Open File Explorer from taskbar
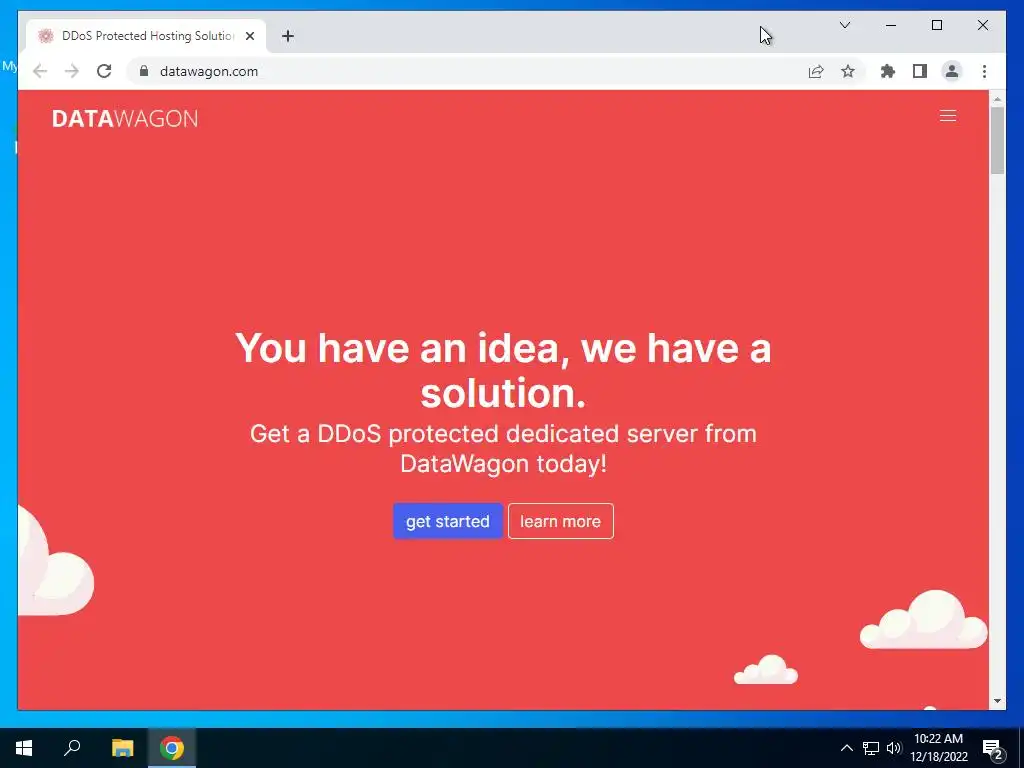 tap(122, 748)
